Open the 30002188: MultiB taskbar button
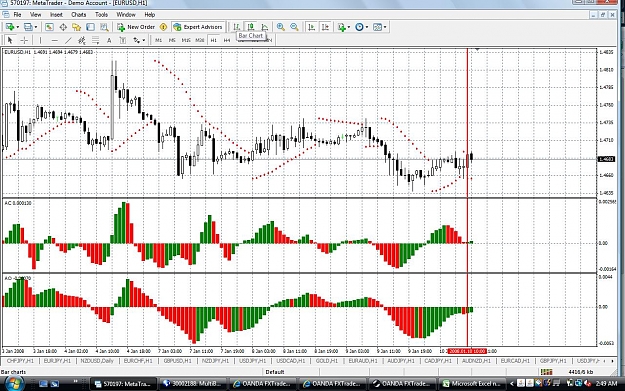The image size is (625, 391). (x=193, y=383)
